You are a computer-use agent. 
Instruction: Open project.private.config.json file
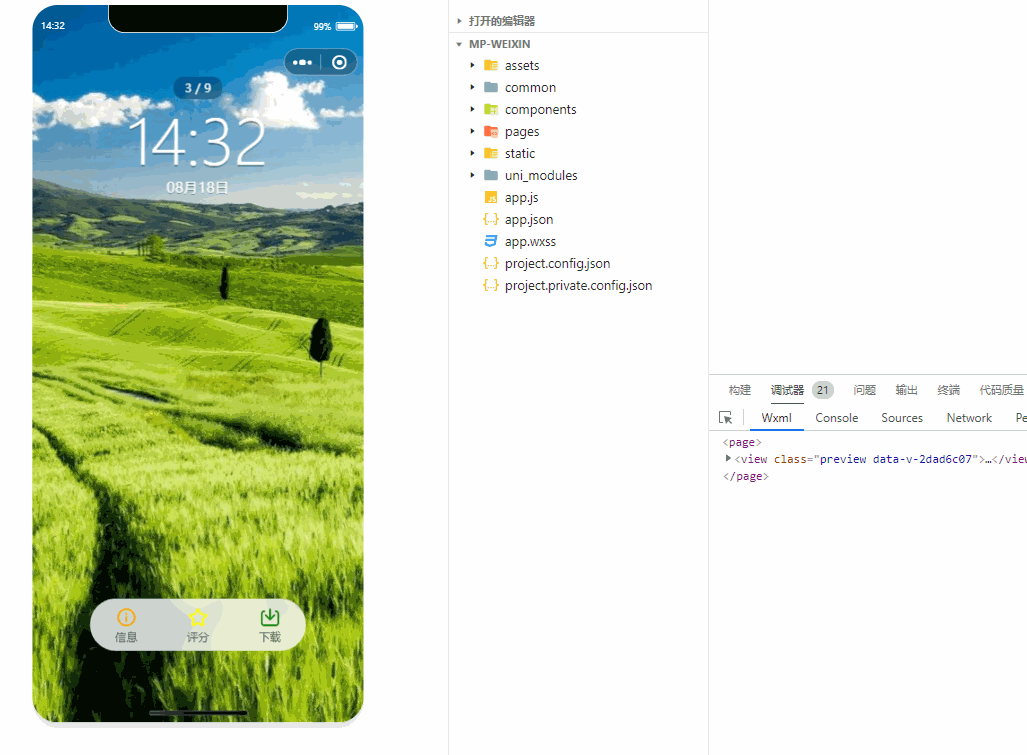pos(578,285)
